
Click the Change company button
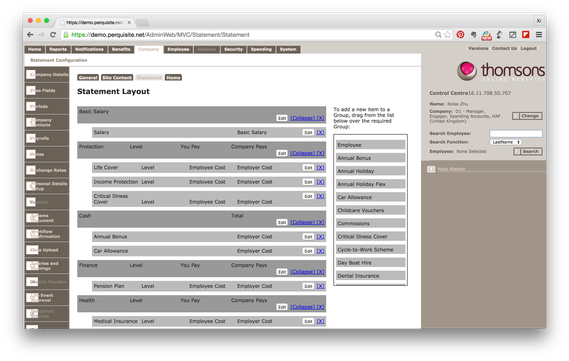click(x=527, y=116)
